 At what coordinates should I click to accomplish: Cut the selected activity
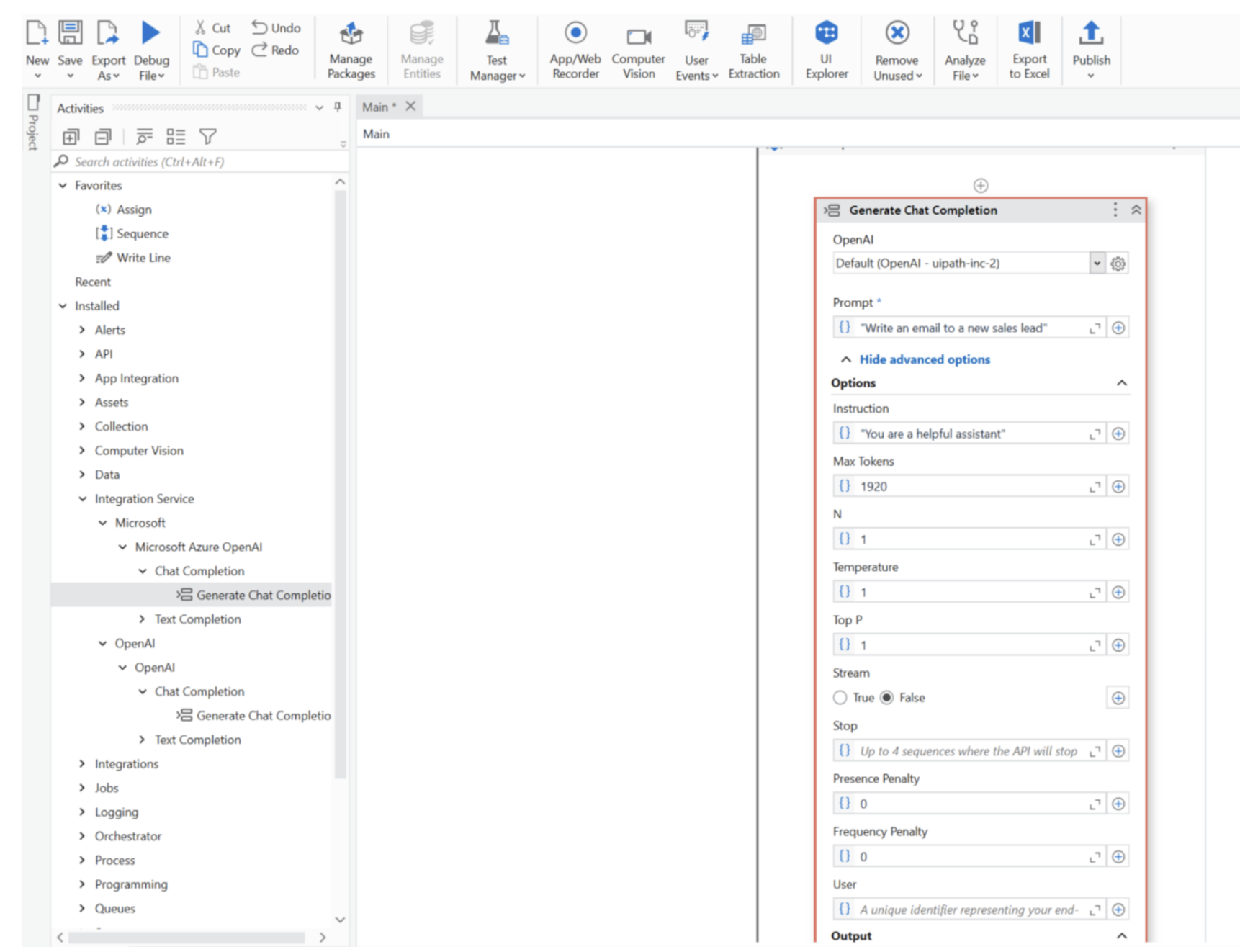pos(212,28)
